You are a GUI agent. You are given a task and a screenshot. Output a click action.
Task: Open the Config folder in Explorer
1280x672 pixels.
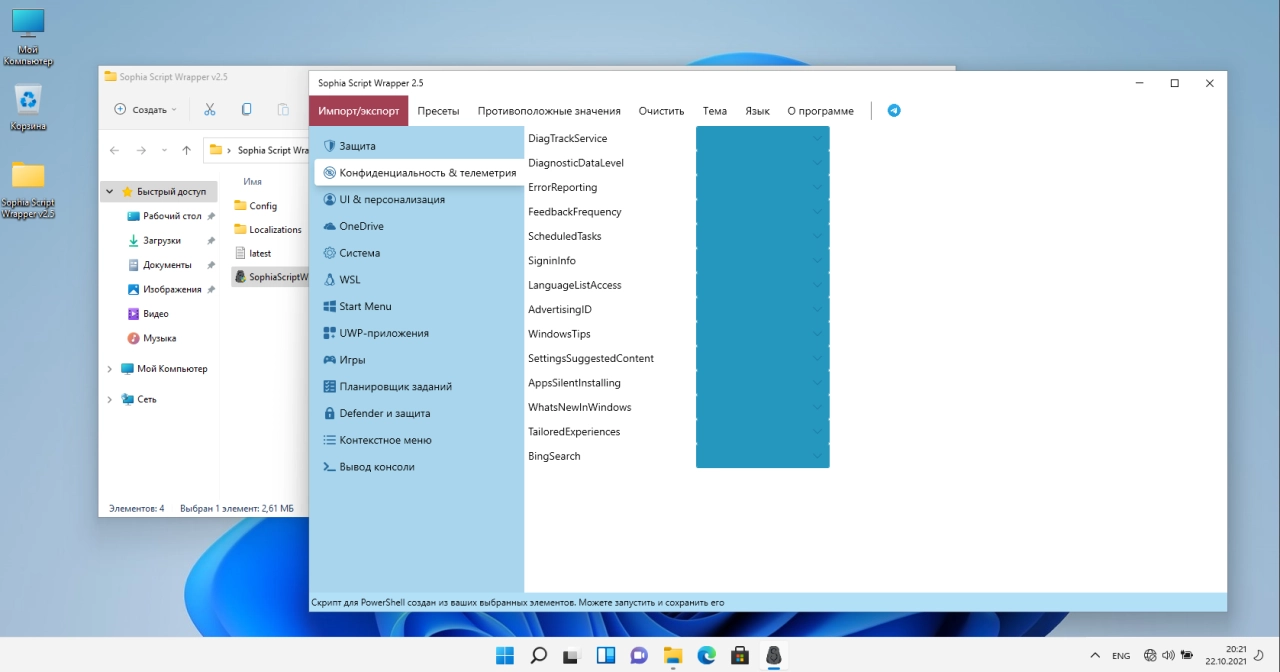(263, 206)
